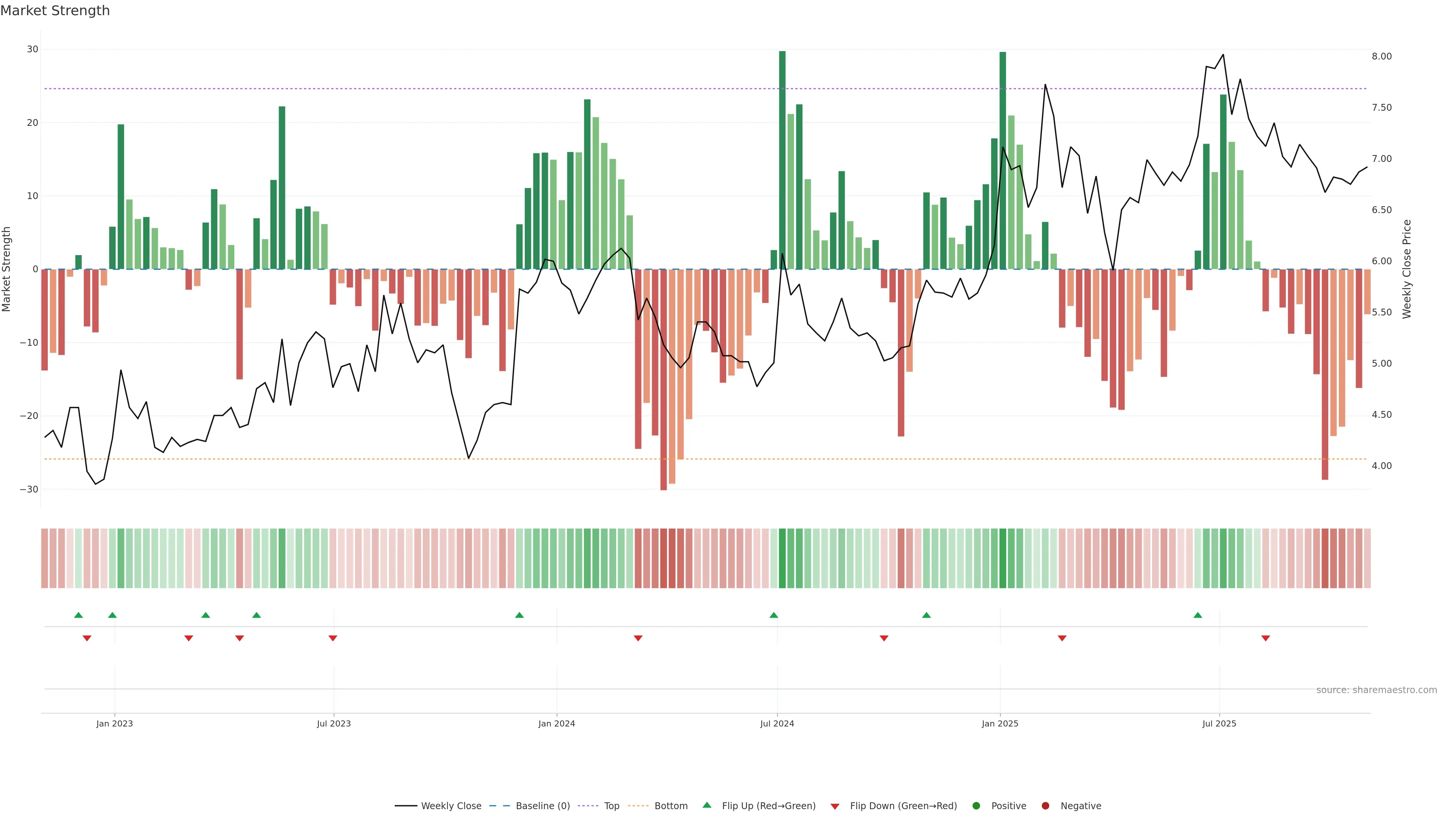Toggle Flip Up (Red→Green) legend item
The width and height of the screenshot is (1456, 819).
(x=768, y=806)
